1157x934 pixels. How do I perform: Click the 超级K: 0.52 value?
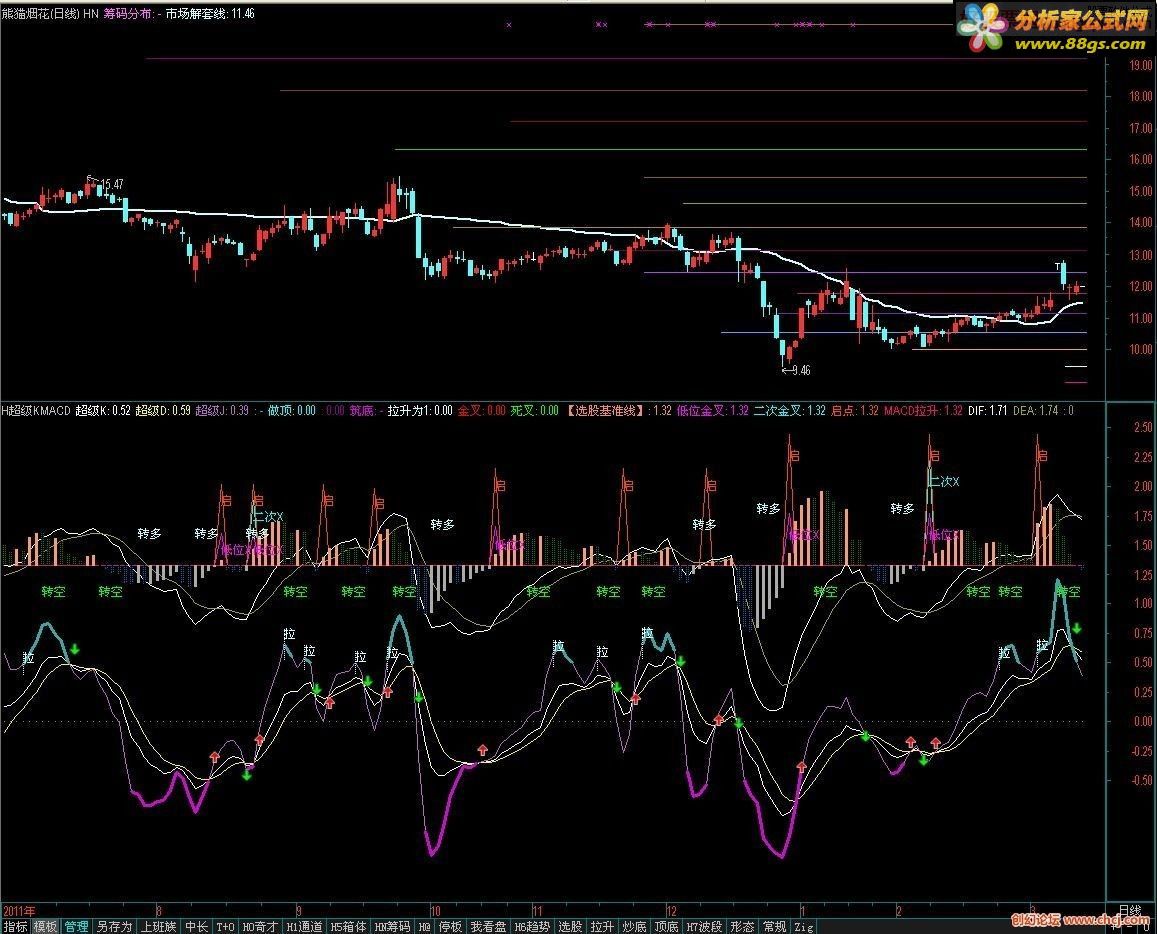coord(103,410)
